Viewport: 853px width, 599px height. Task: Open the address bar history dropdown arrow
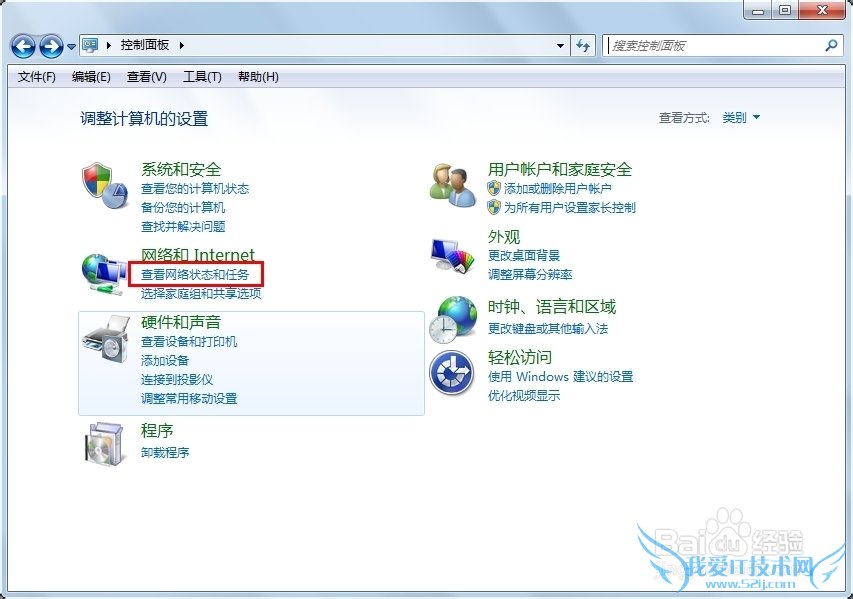coord(560,46)
